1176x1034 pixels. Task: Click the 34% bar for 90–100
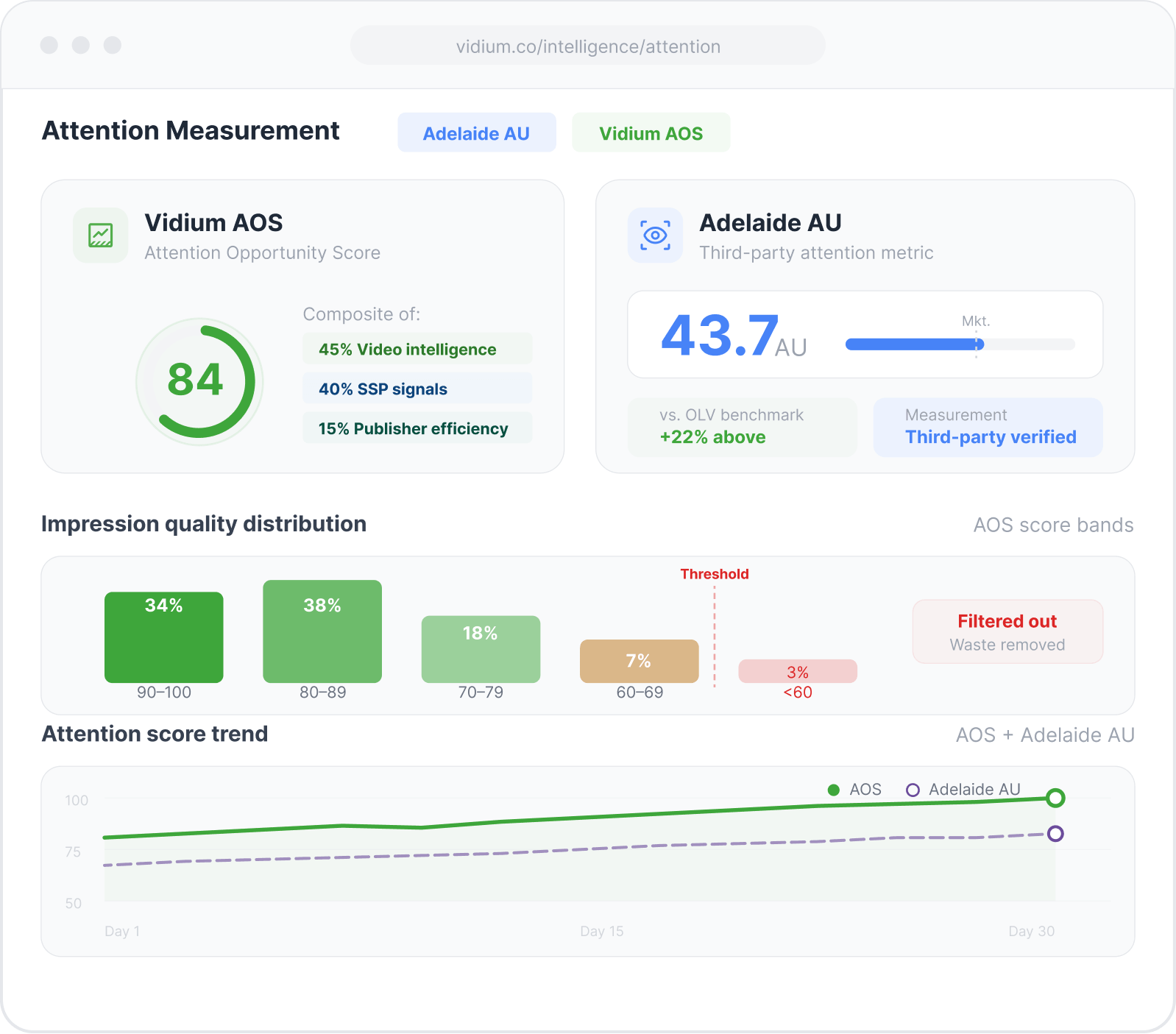click(x=164, y=637)
